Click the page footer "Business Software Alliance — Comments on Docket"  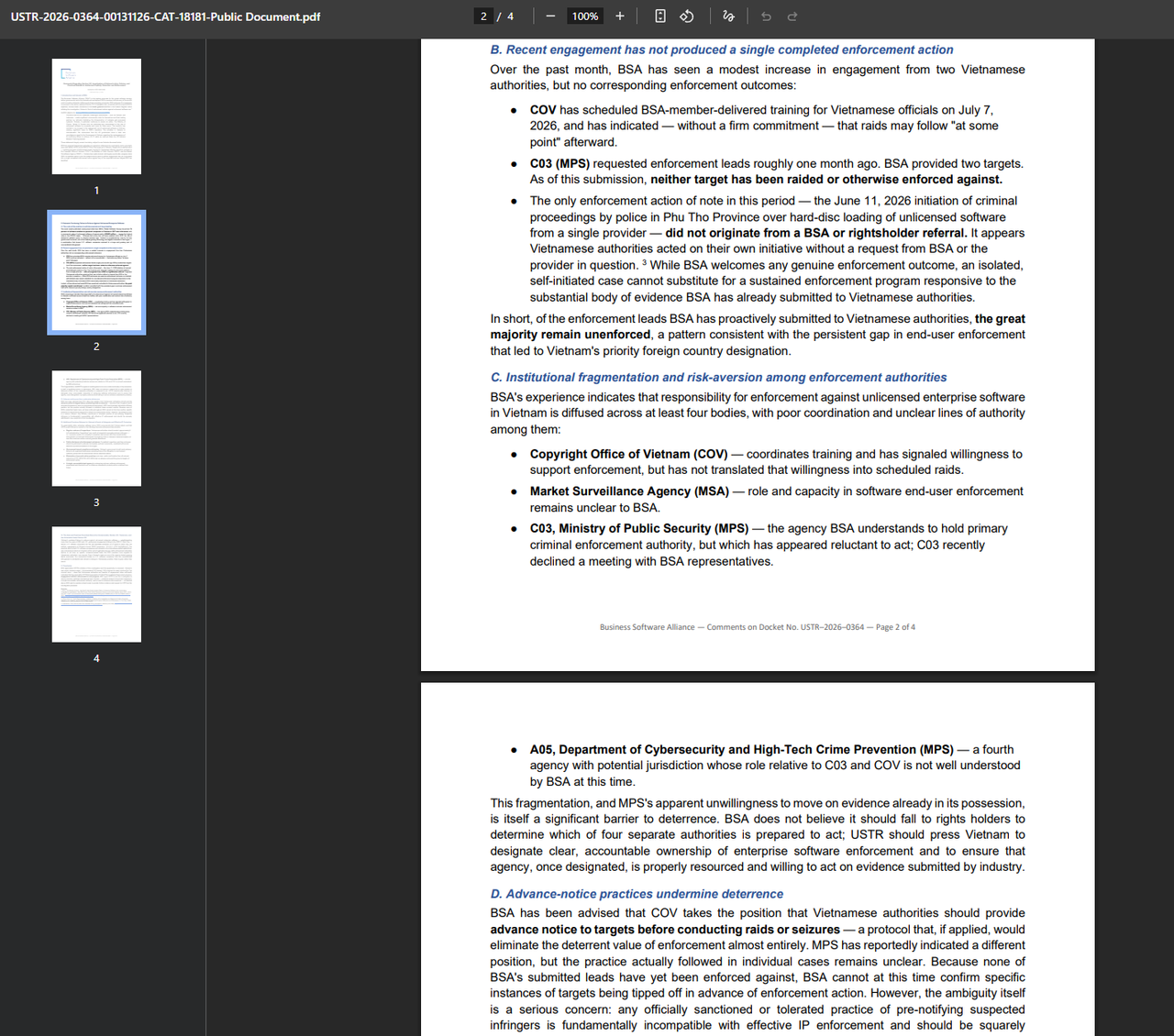[x=758, y=627]
